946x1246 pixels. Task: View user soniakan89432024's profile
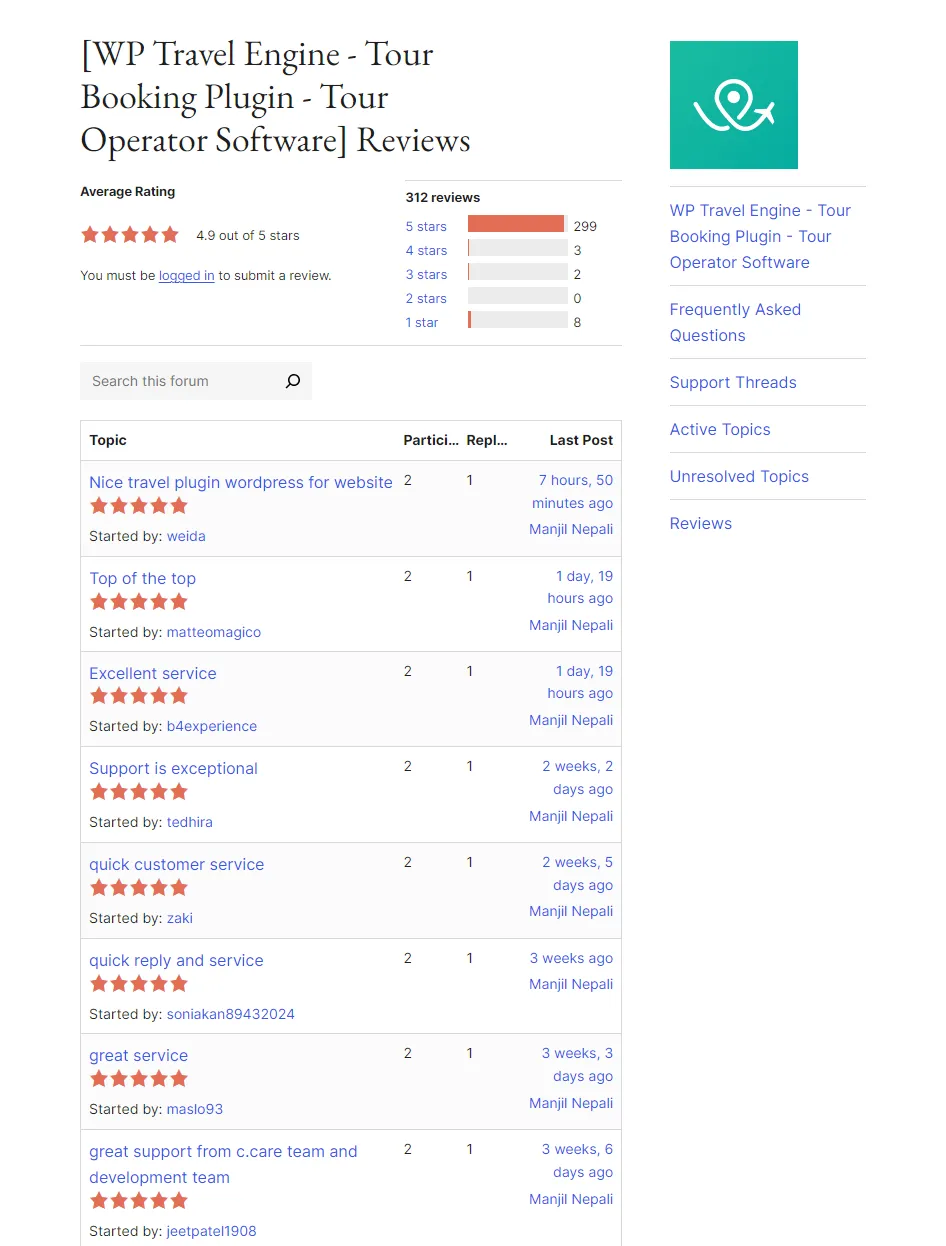click(x=231, y=1014)
